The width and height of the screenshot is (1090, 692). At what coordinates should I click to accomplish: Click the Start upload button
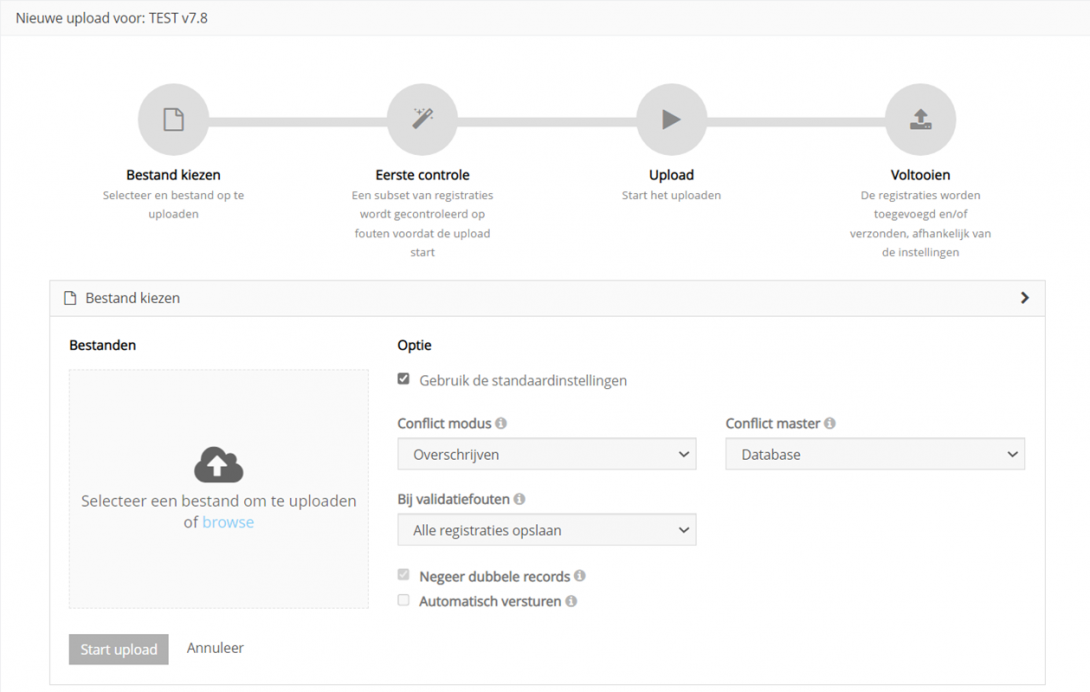pos(119,649)
